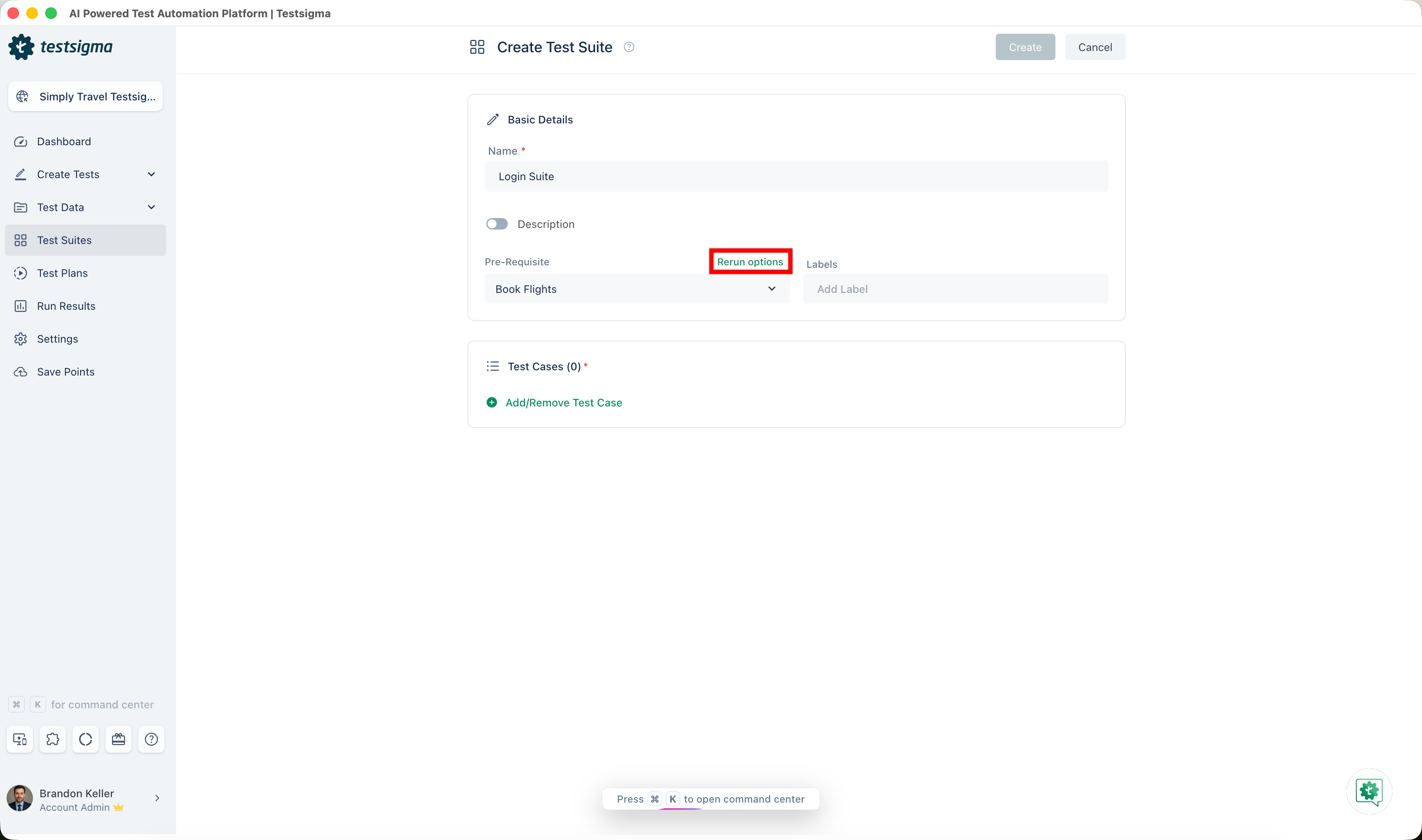Click the 'Pre-Requisite' field heading
The width and height of the screenshot is (1422, 840).
click(517, 262)
